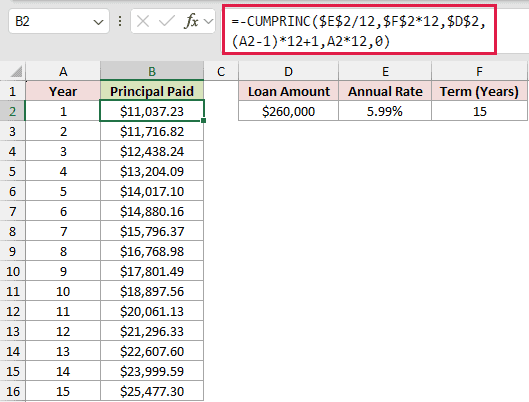The width and height of the screenshot is (529, 402).
Task: Select cell with $15,796.37
Action: coord(152,231)
